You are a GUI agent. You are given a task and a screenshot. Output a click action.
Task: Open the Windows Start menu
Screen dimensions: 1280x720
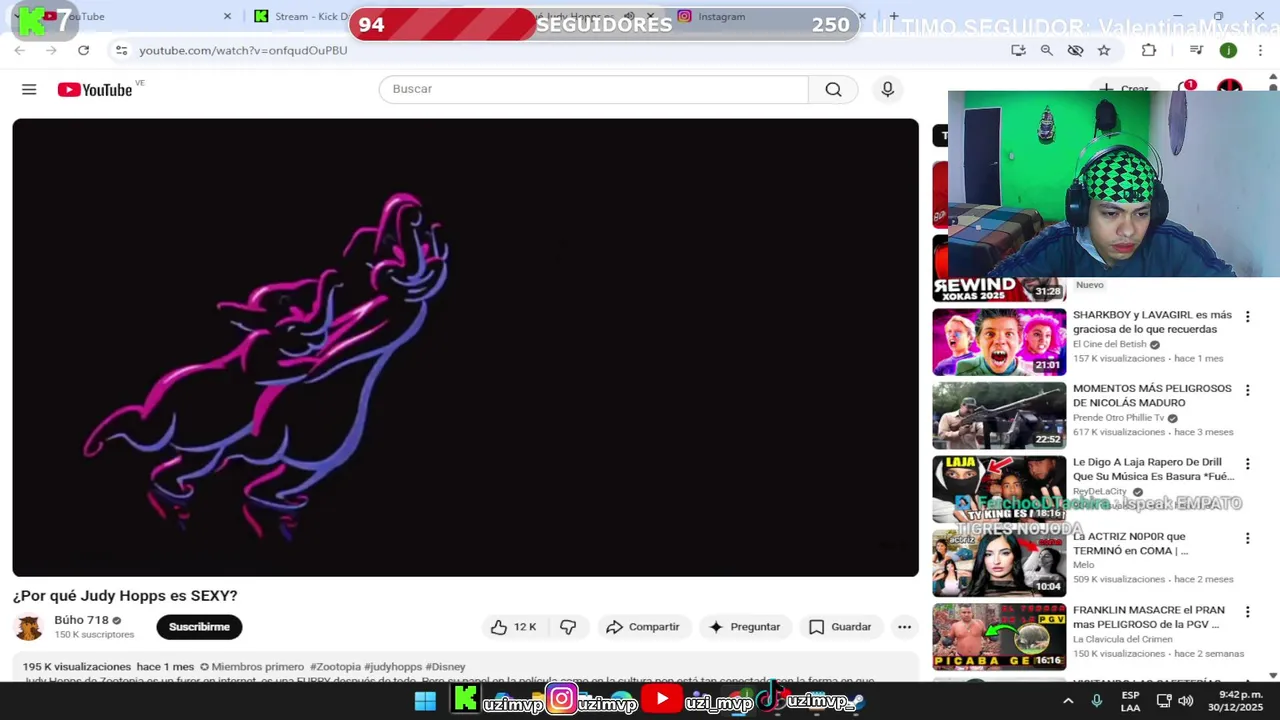tap(425, 701)
